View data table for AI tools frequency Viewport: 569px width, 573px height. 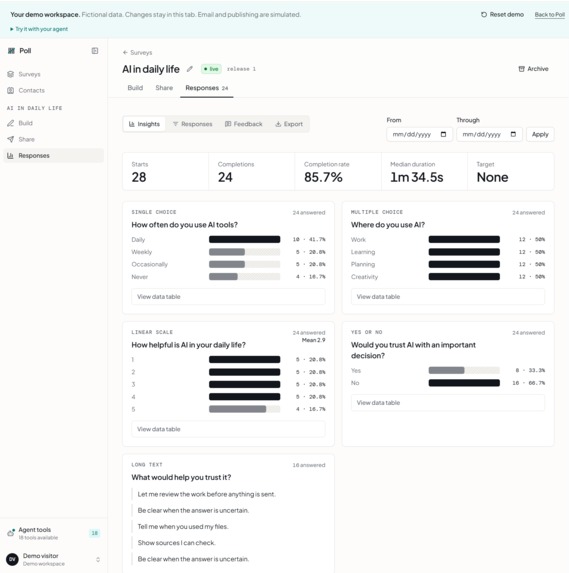click(x=228, y=297)
